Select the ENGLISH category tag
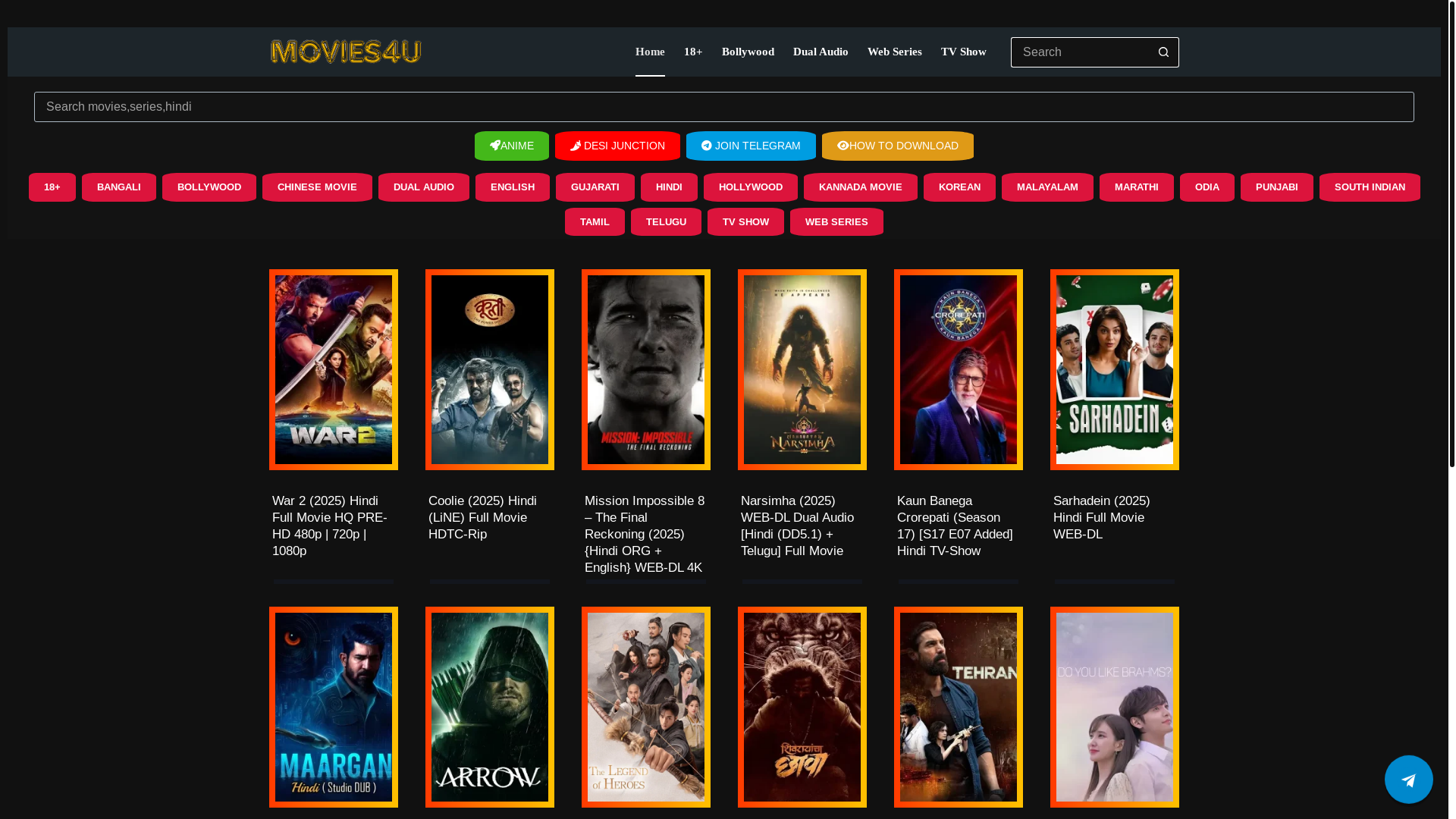This screenshot has height=819, width=1456. tap(513, 187)
